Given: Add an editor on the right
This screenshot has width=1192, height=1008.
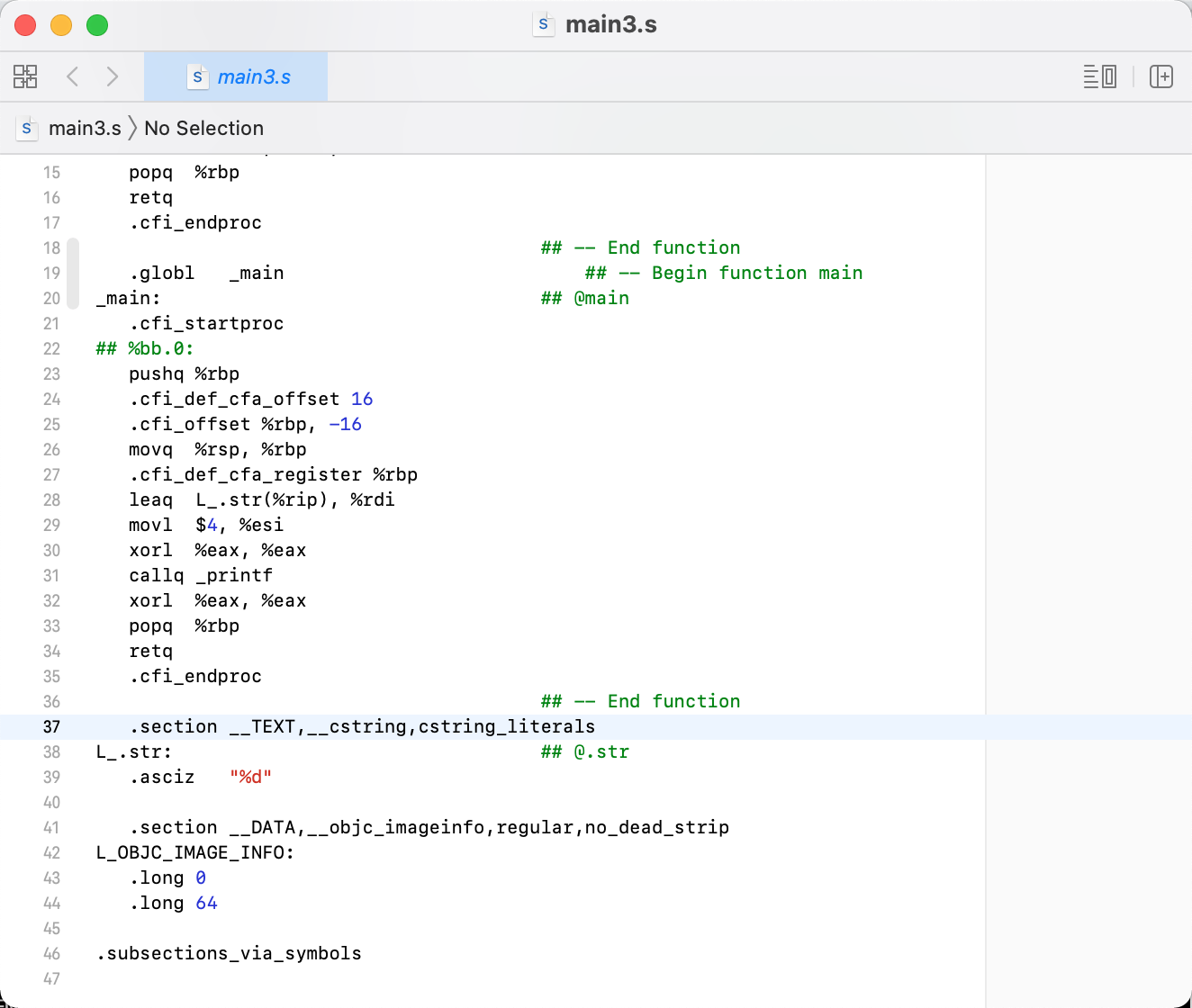Looking at the screenshot, I should [1161, 76].
